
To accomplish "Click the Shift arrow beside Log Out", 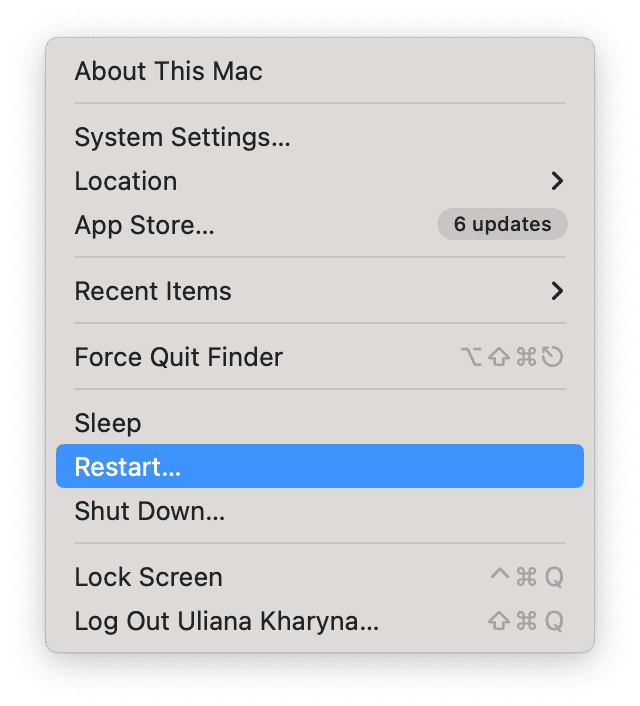I will coord(499,621).
